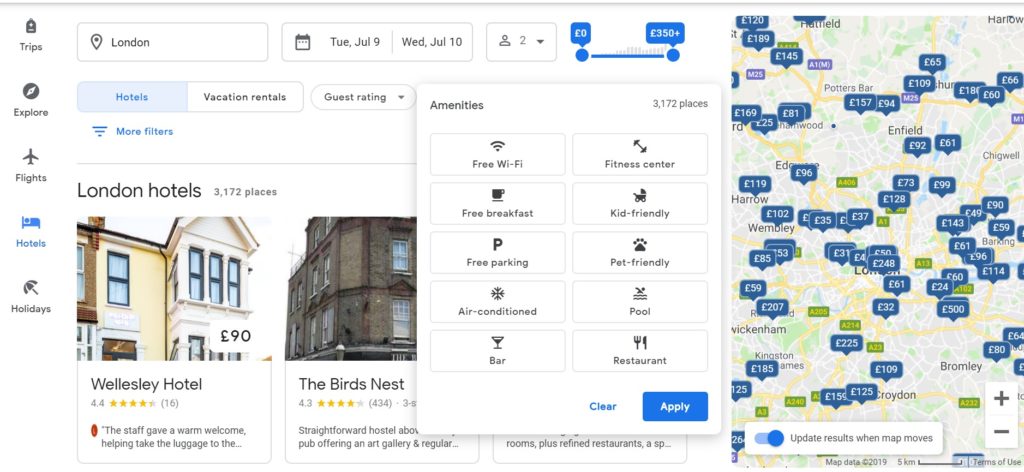Click Terms of Use on the map

pos(997,462)
